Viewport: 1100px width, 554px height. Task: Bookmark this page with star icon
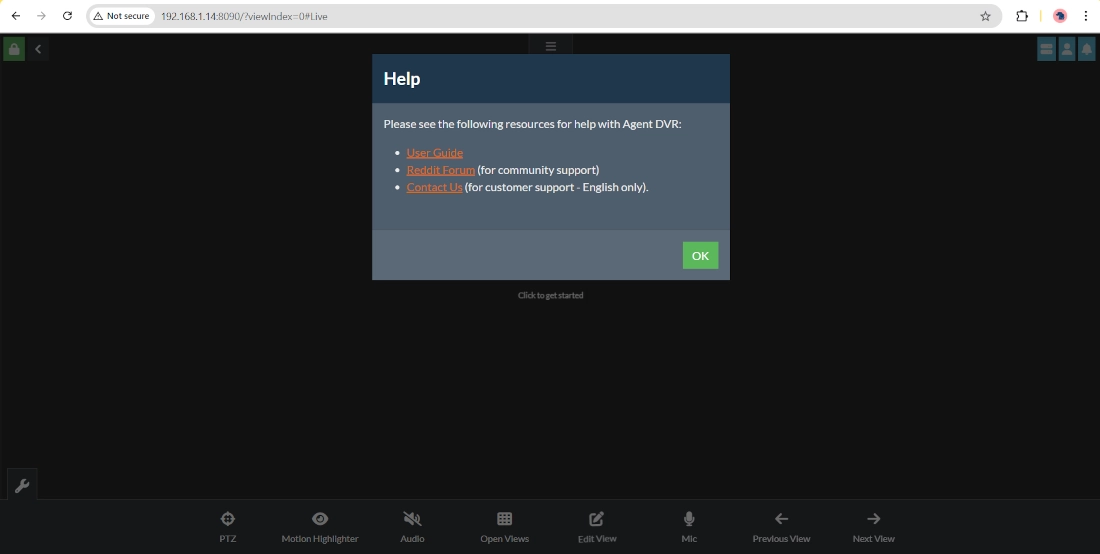tap(985, 16)
